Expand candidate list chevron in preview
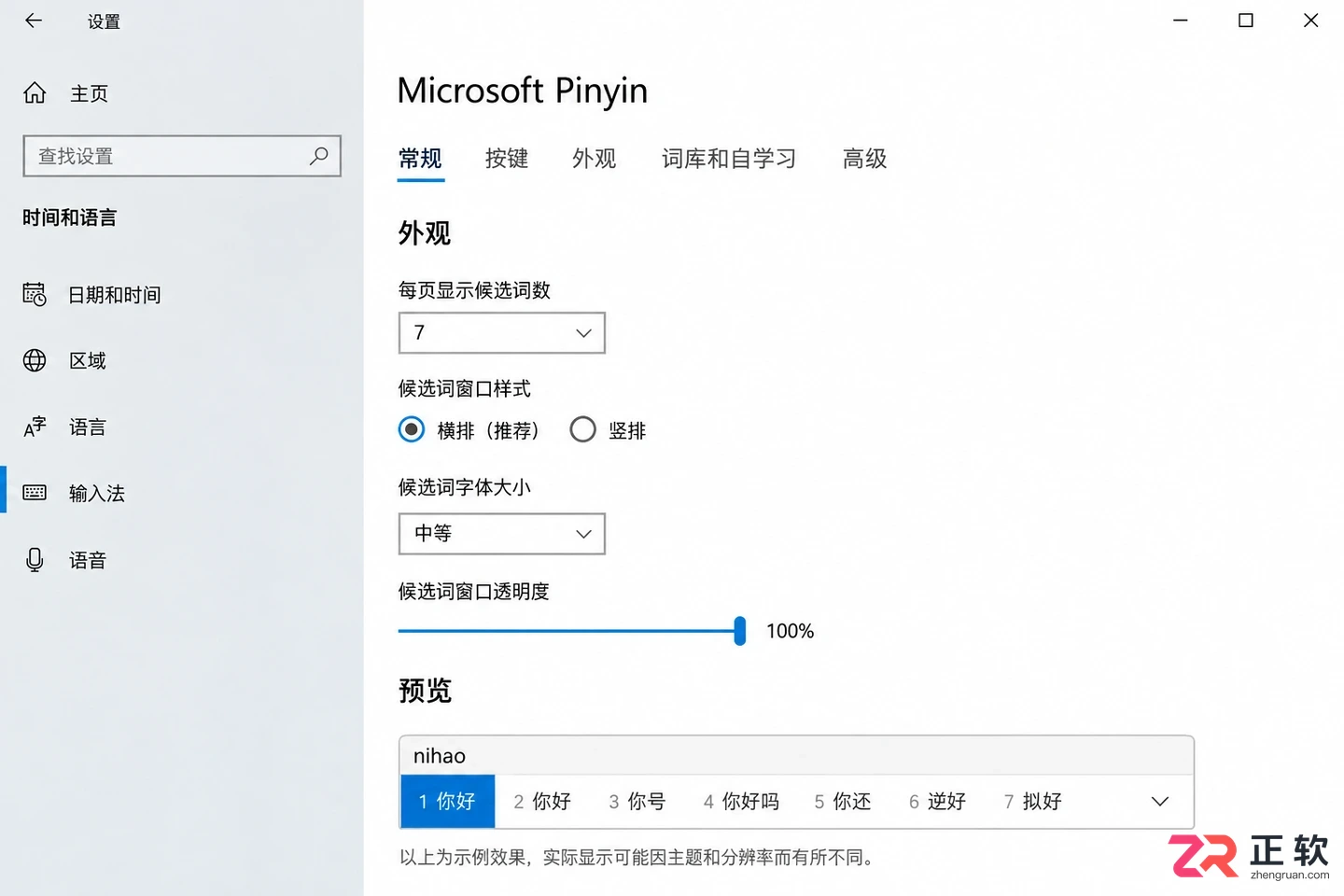Image resolution: width=1344 pixels, height=896 pixels. pyautogui.click(x=1160, y=802)
